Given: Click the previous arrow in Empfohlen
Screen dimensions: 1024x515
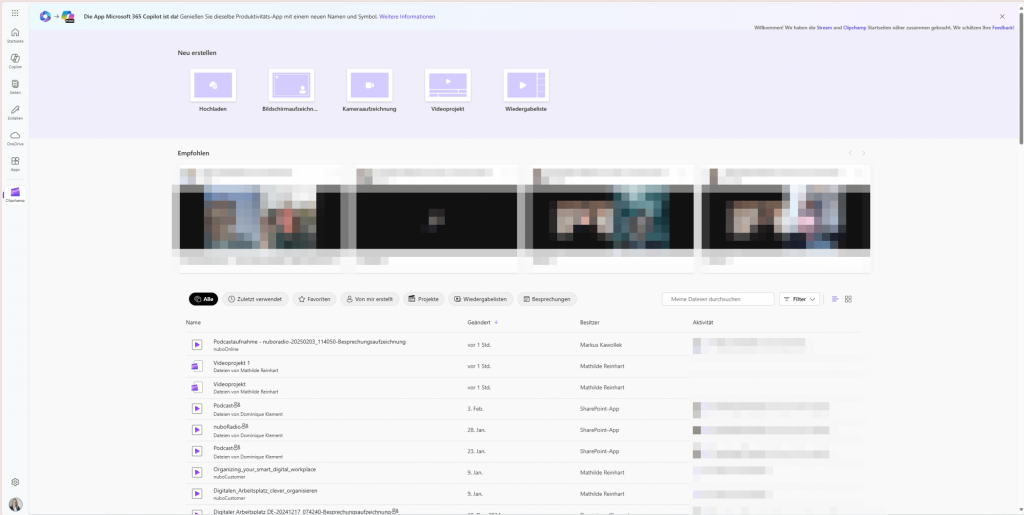Looking at the screenshot, I should point(850,153).
